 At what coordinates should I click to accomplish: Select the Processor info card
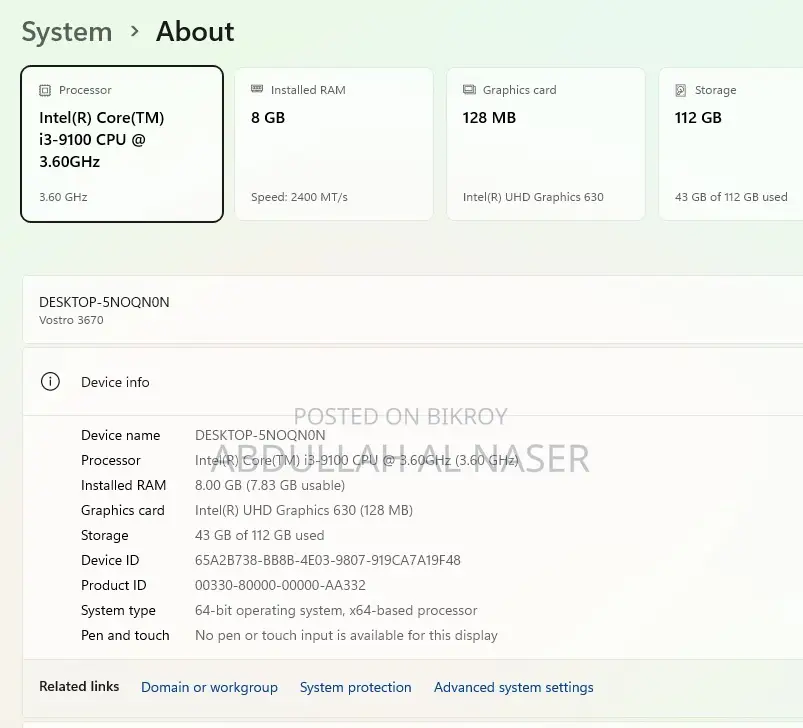pos(122,144)
